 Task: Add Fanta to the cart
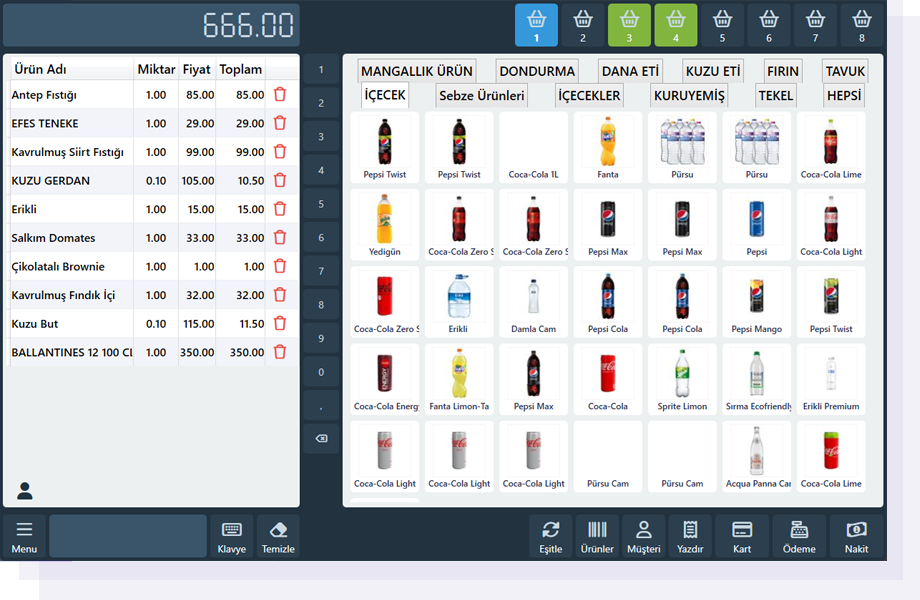608,147
